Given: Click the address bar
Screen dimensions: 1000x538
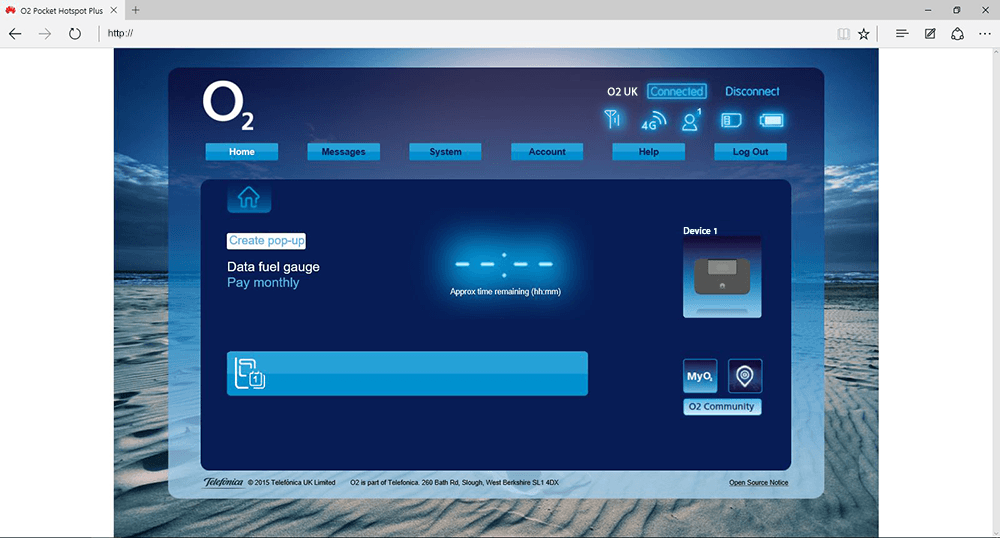Looking at the screenshot, I should pos(466,34).
